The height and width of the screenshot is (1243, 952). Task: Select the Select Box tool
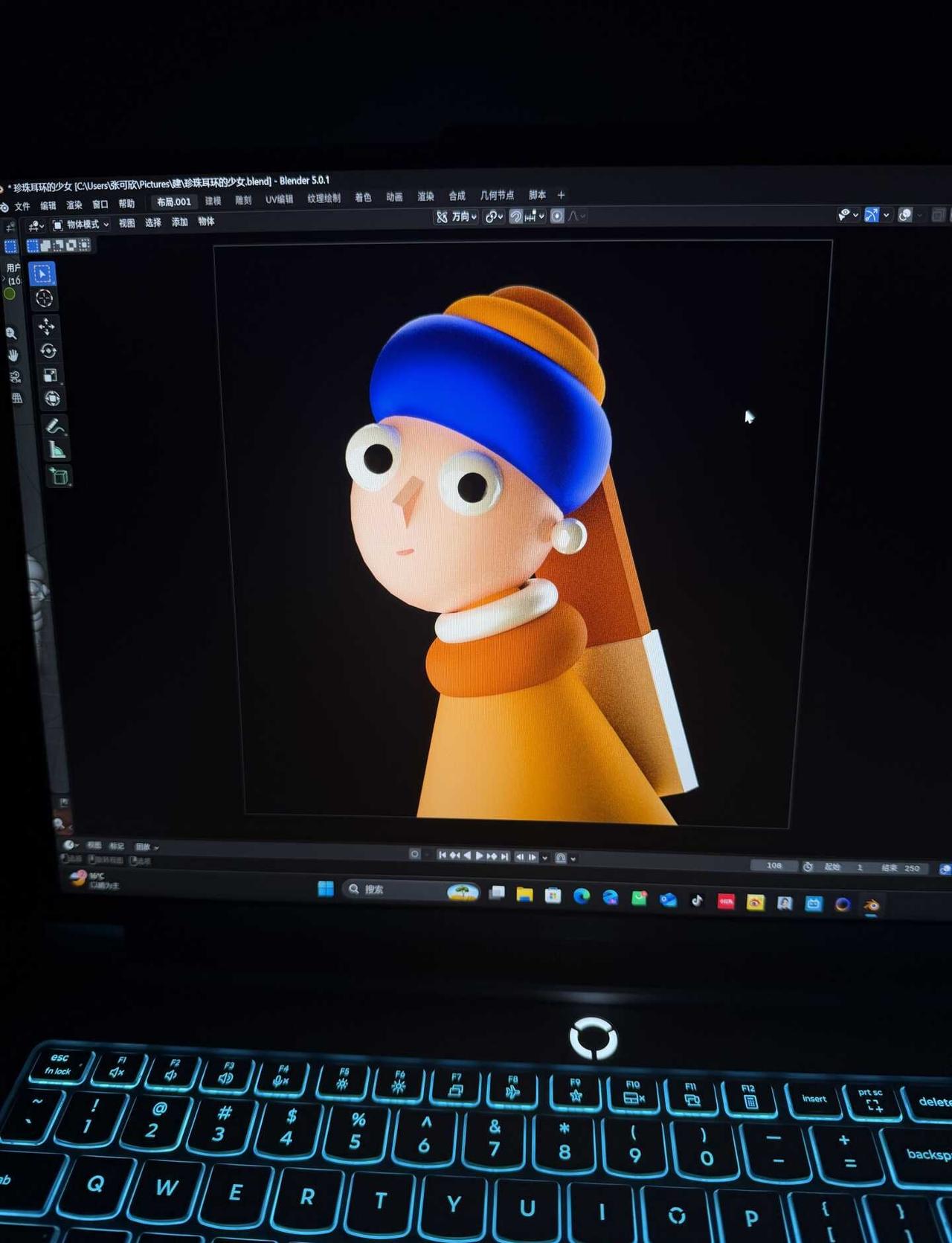coord(42,274)
